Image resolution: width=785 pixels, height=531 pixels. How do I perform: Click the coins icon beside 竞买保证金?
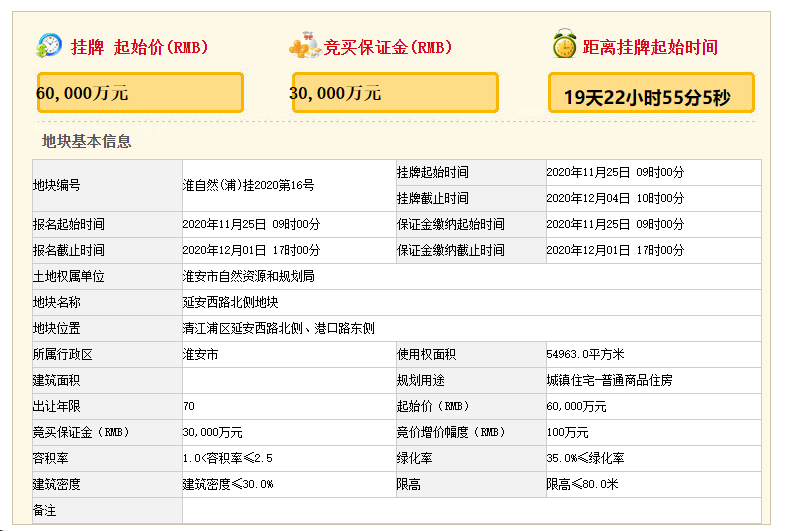point(304,46)
